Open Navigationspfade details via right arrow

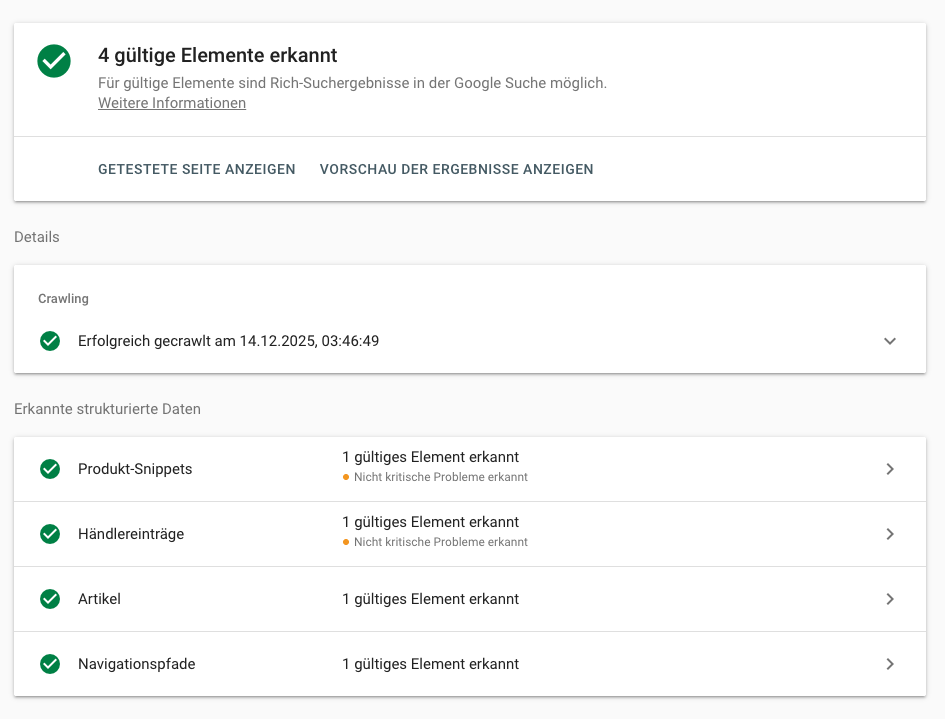pyautogui.click(x=890, y=664)
